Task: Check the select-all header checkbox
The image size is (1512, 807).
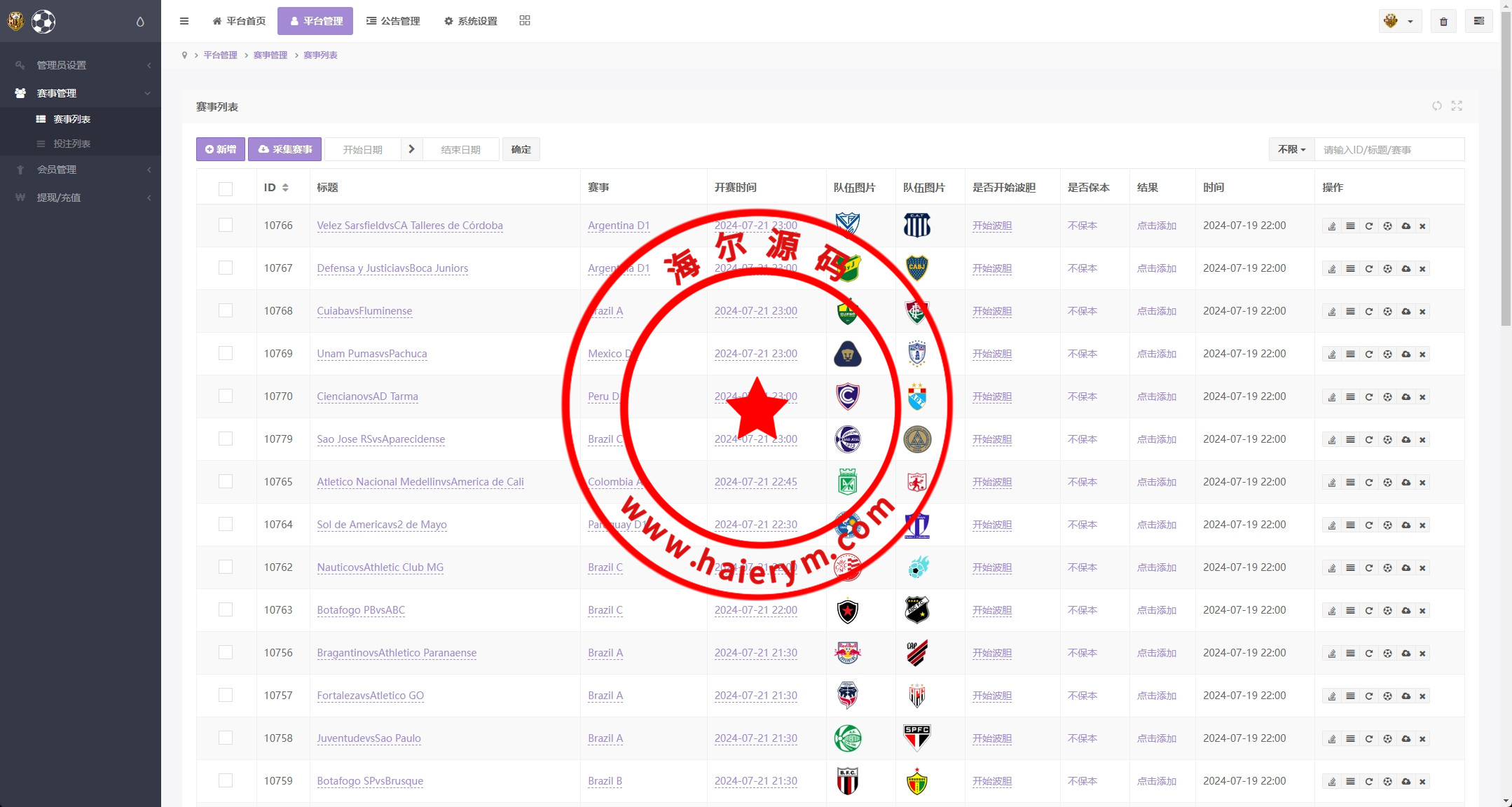Action: (226, 188)
